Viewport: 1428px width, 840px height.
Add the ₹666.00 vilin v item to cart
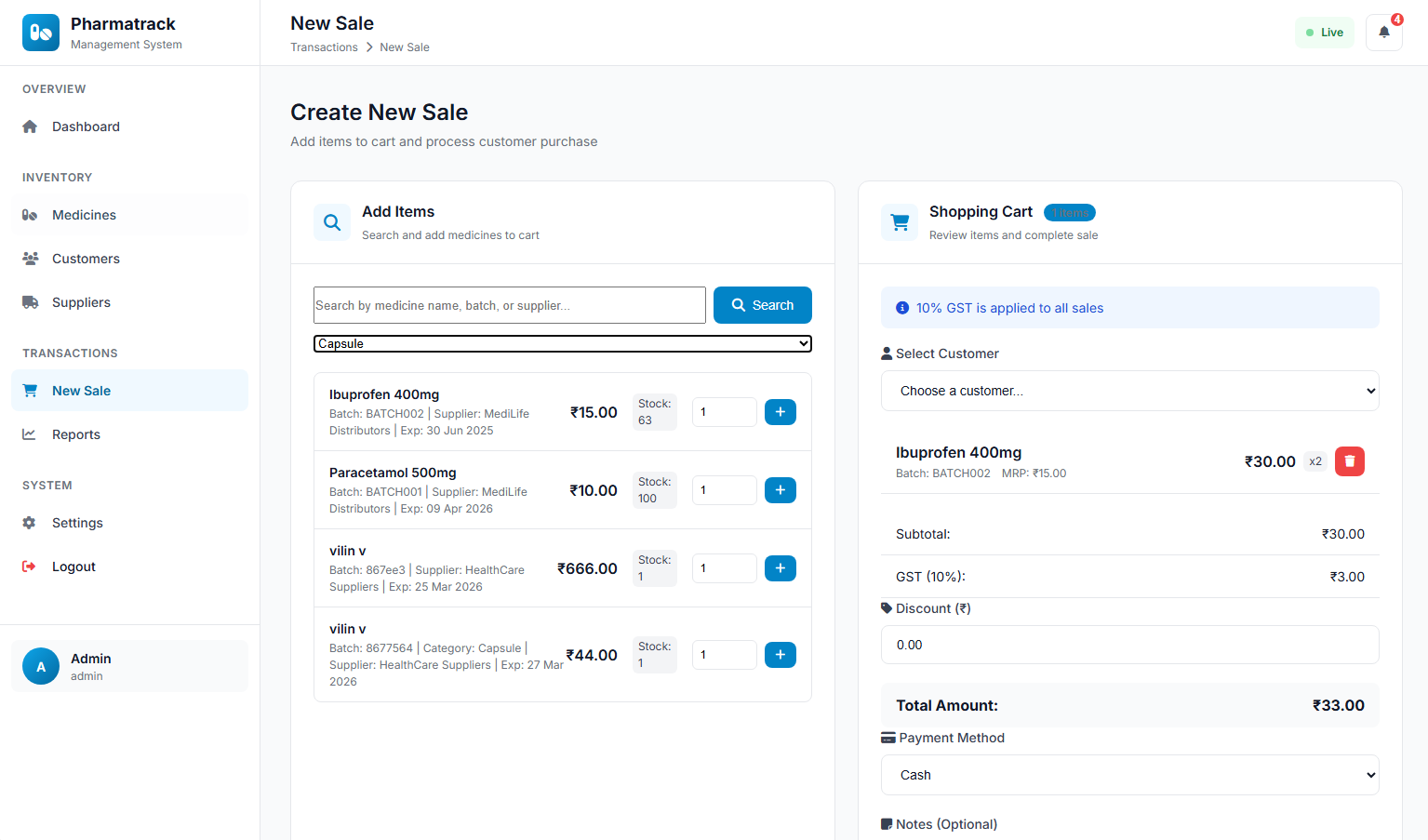[x=780, y=568]
